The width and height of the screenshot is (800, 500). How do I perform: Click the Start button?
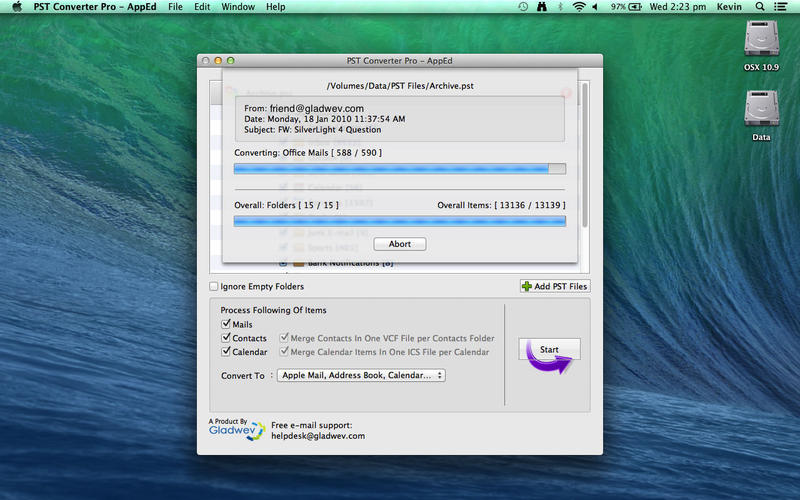click(x=549, y=349)
